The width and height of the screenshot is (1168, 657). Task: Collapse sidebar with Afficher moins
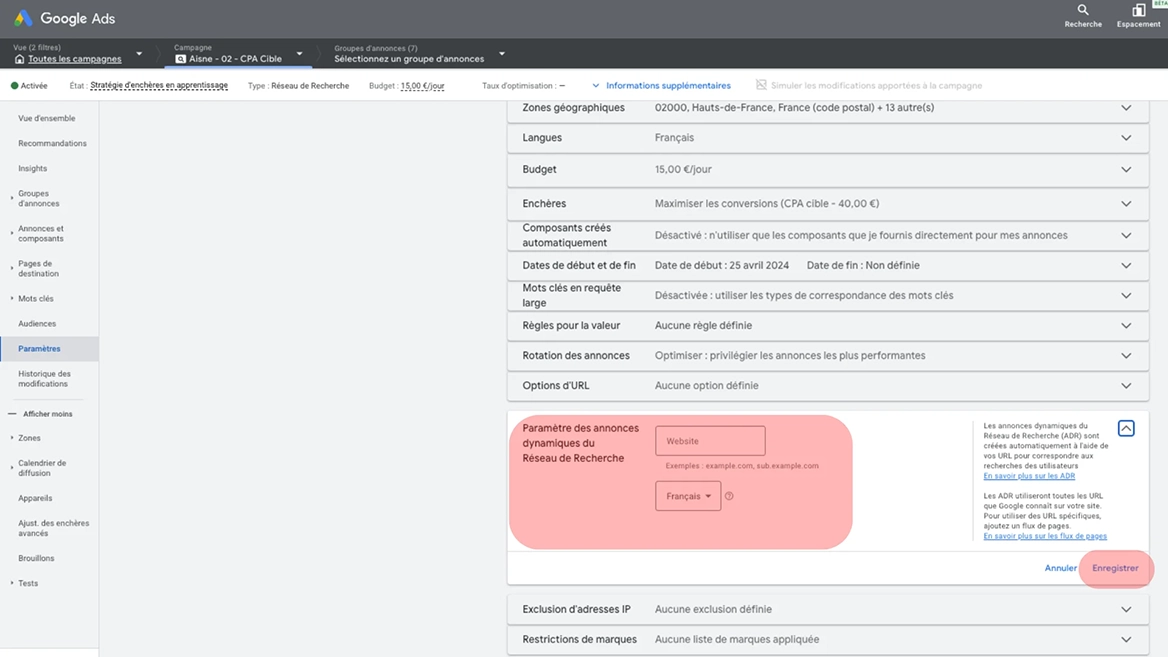(41, 414)
